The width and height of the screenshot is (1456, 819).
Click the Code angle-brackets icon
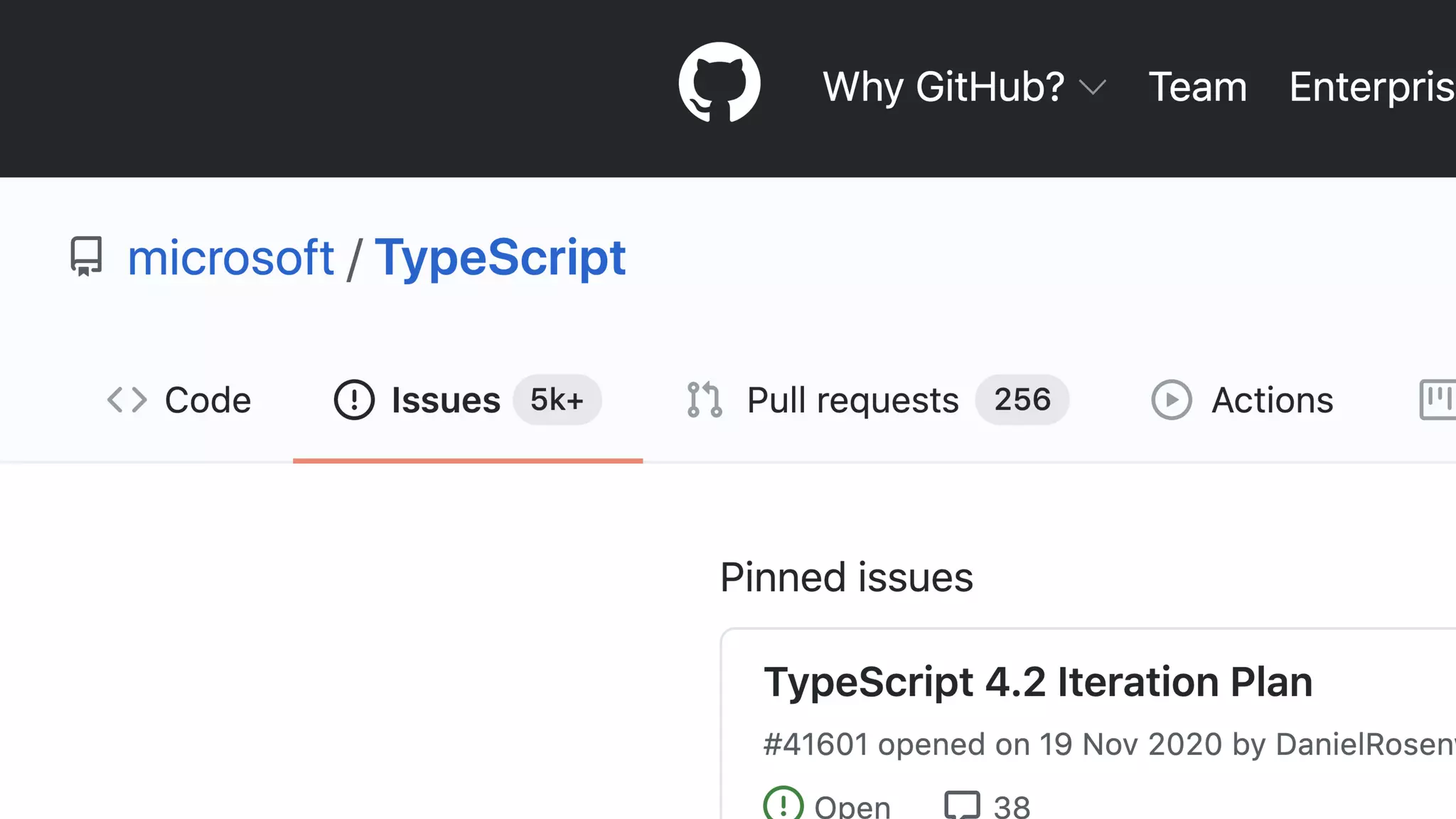point(127,400)
